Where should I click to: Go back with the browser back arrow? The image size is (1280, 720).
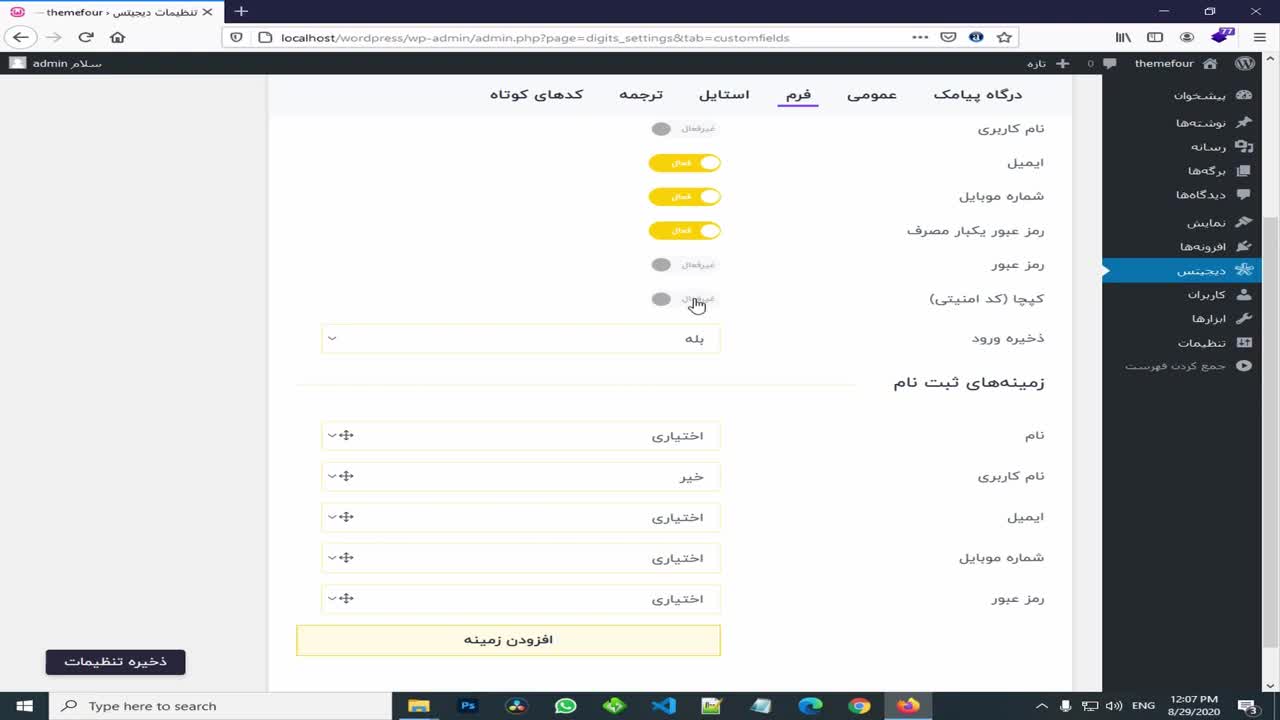point(21,37)
